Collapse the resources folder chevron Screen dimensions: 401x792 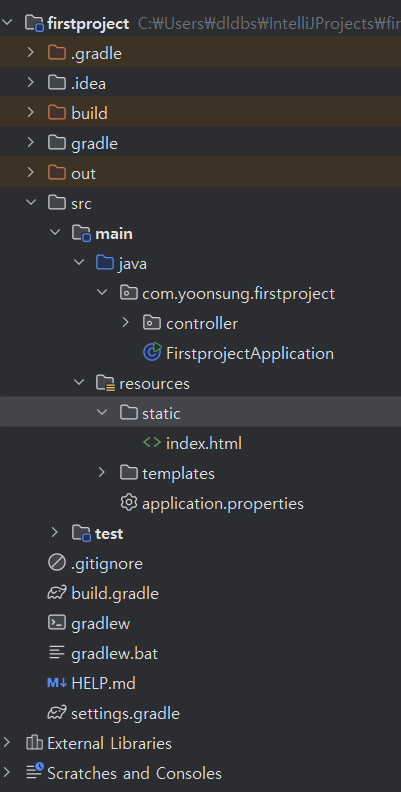click(78, 383)
